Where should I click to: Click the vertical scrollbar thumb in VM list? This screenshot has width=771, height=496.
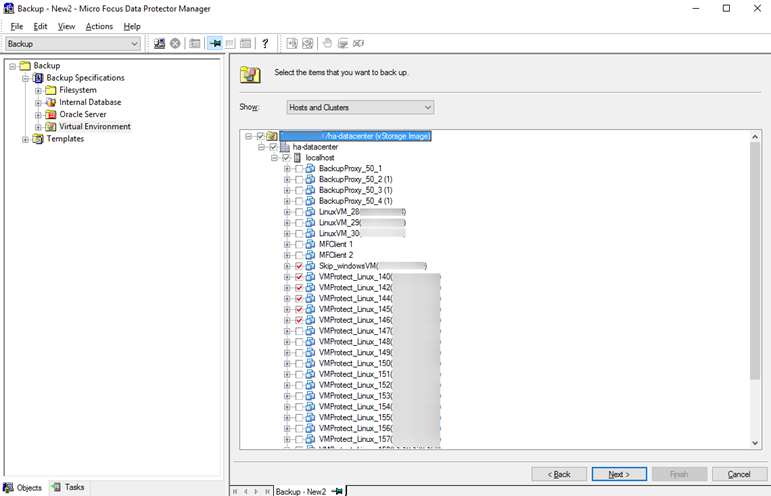[755, 261]
